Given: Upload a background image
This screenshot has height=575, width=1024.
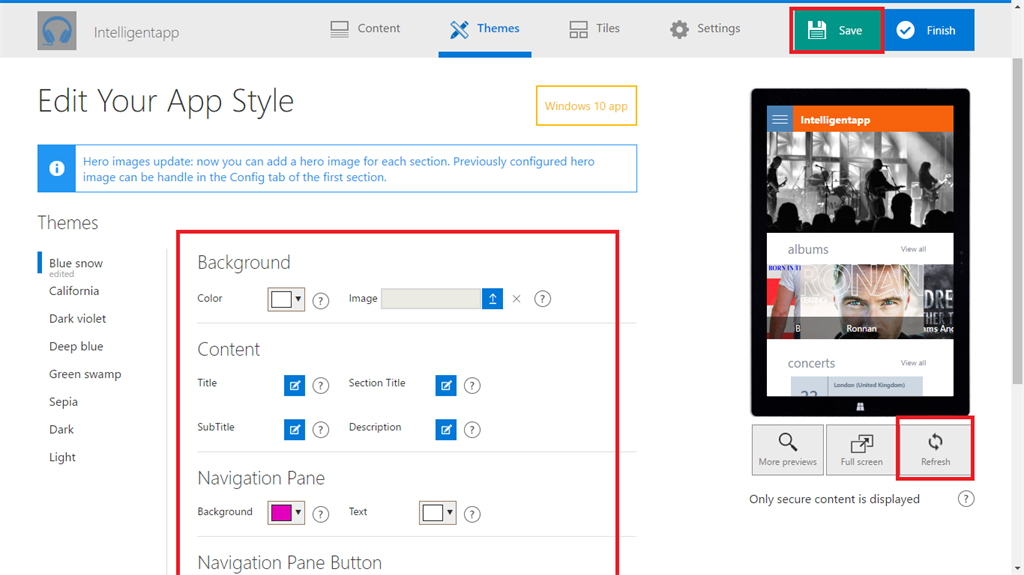Looking at the screenshot, I should (x=492, y=299).
